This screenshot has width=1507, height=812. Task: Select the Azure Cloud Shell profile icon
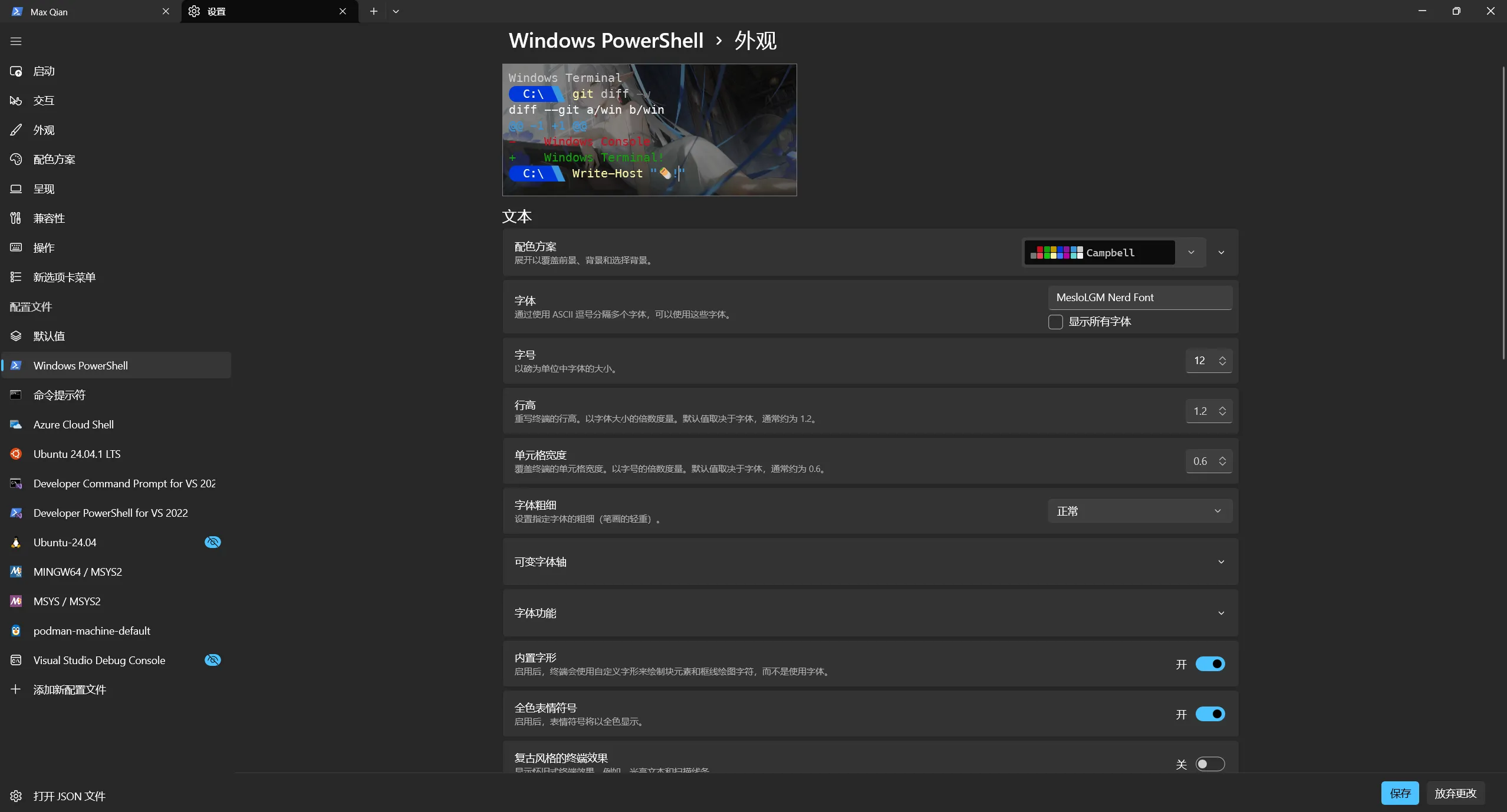[16, 424]
